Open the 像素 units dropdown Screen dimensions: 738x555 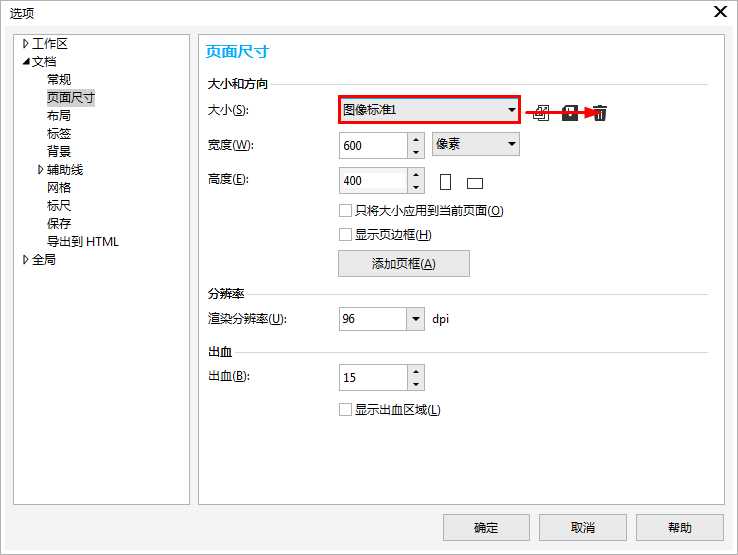tap(512, 145)
